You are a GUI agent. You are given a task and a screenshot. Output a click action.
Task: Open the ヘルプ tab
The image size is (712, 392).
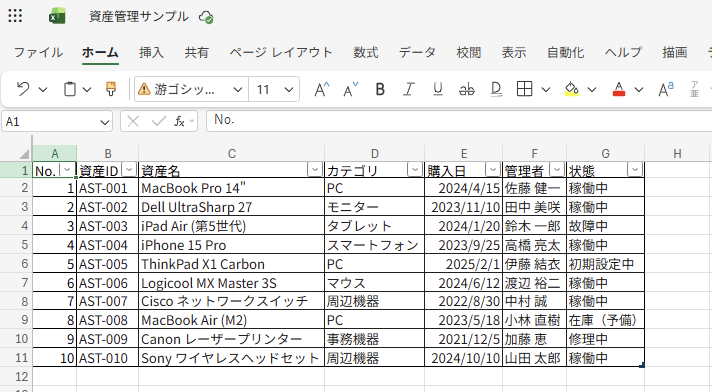(623, 53)
